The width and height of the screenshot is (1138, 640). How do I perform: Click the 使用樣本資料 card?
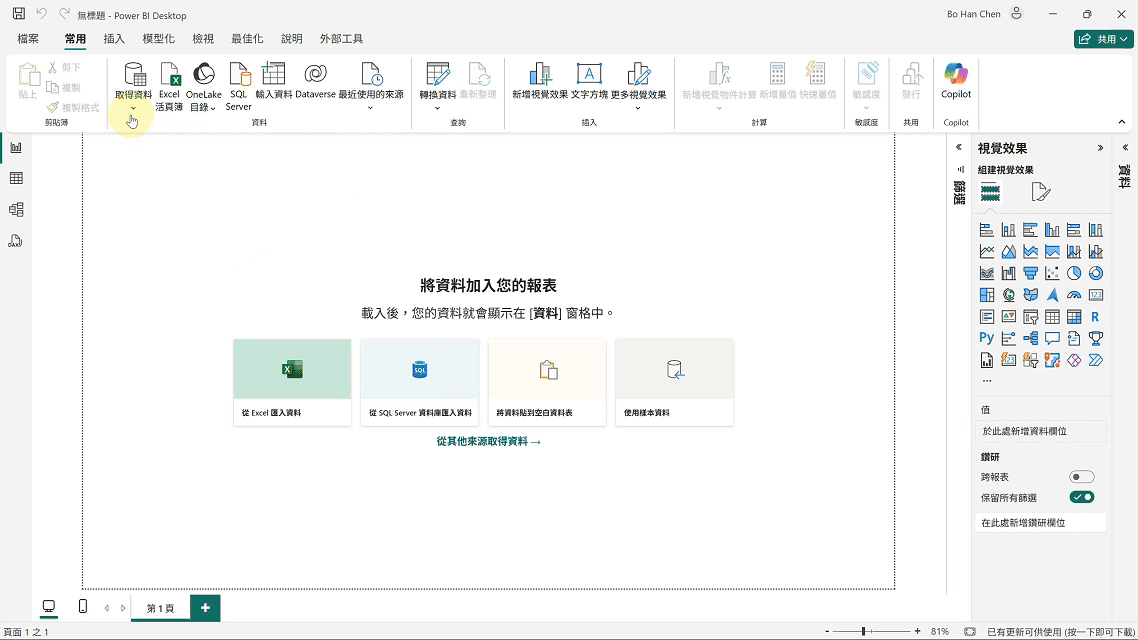674,382
